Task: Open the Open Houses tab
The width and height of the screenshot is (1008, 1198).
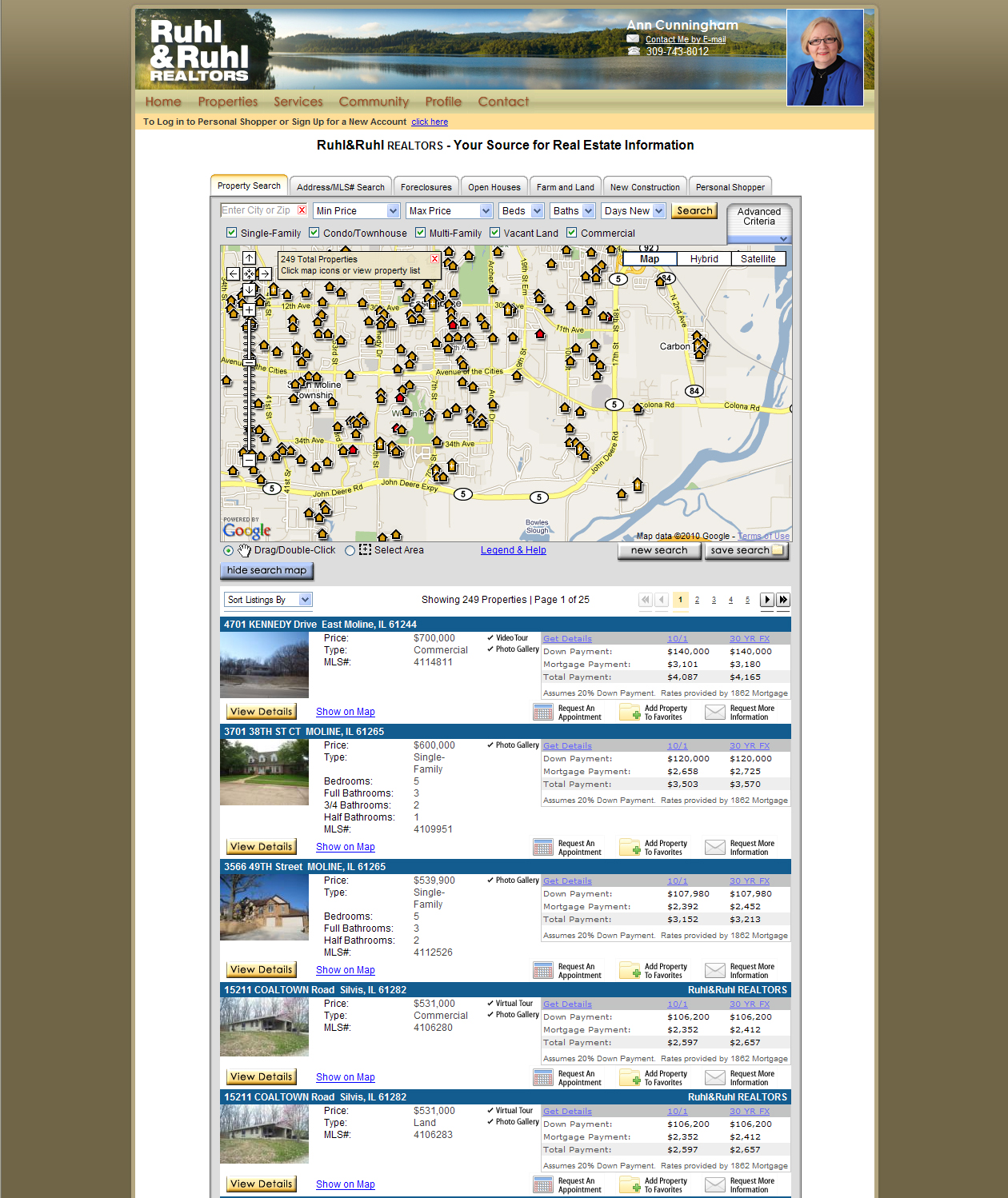Action: point(494,186)
